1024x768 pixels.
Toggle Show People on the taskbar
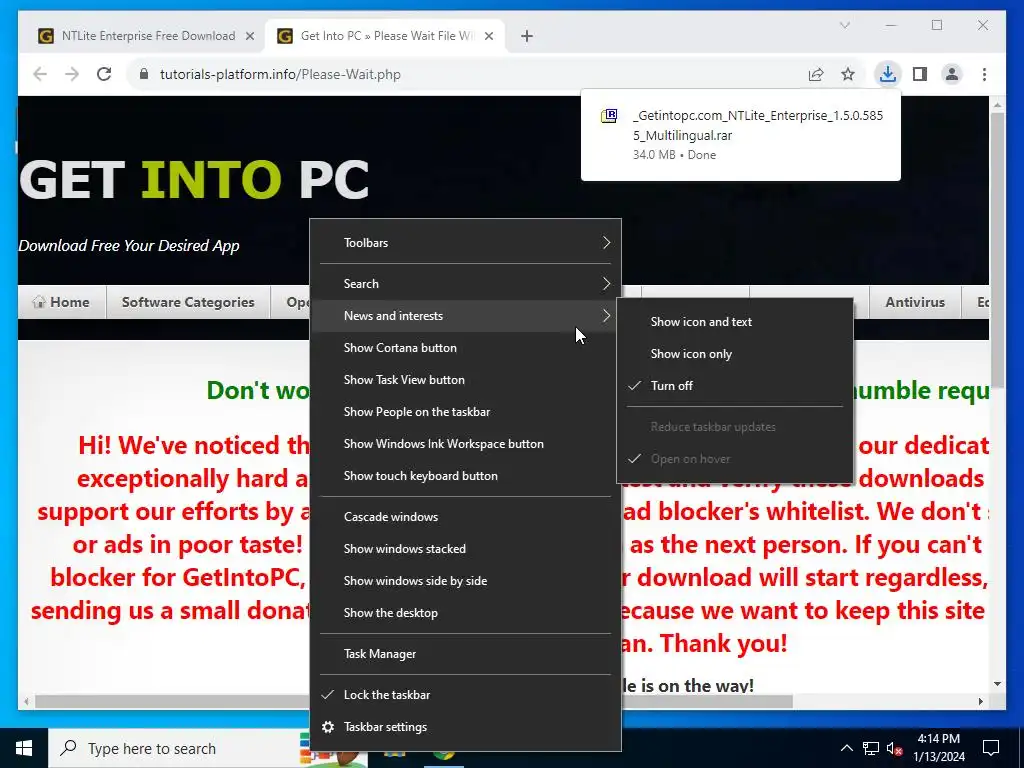(465, 411)
